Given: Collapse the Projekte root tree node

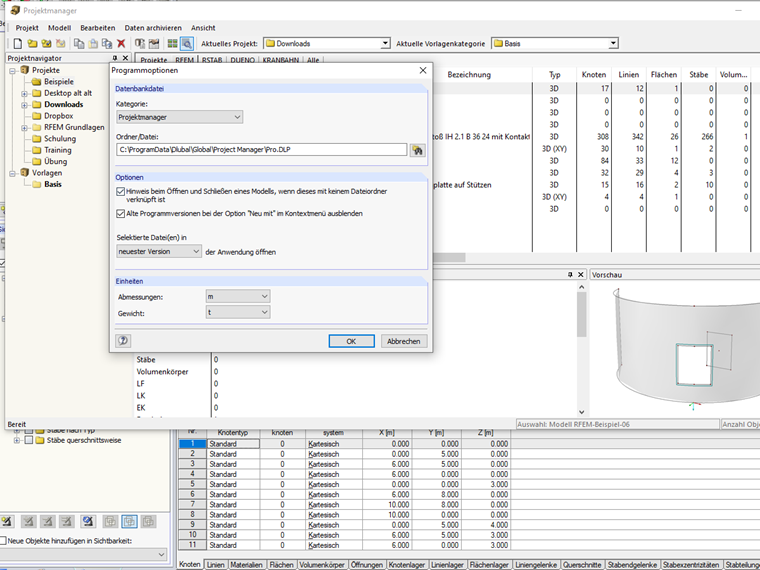Looking at the screenshot, I should [13, 71].
